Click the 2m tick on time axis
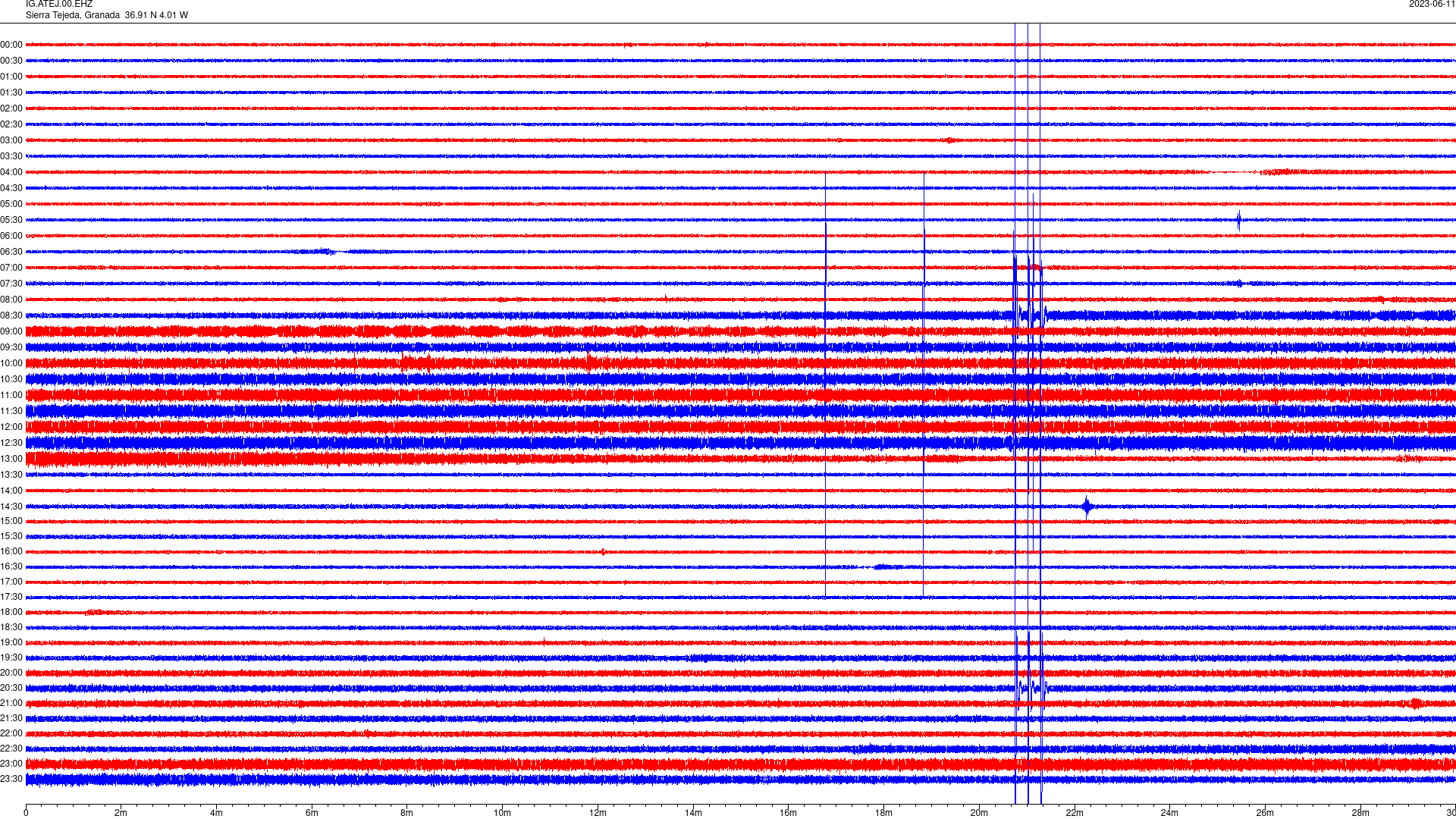Viewport: 1456px width, 819px height. coord(121,813)
